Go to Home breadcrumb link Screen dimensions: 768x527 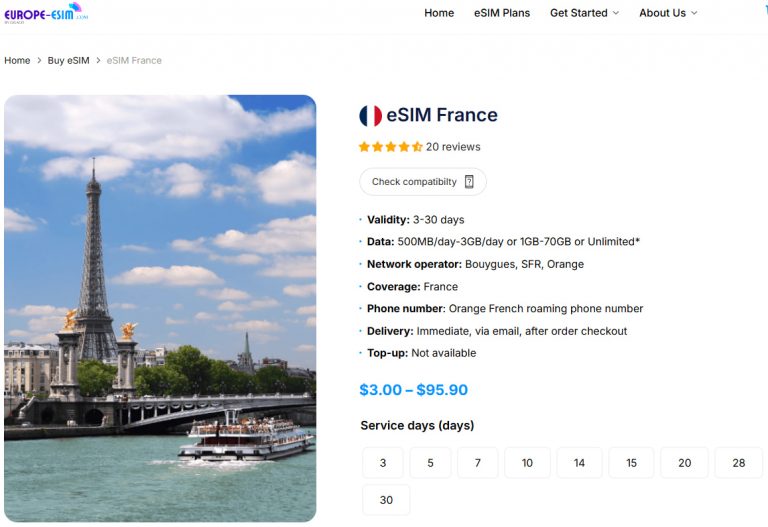point(17,61)
